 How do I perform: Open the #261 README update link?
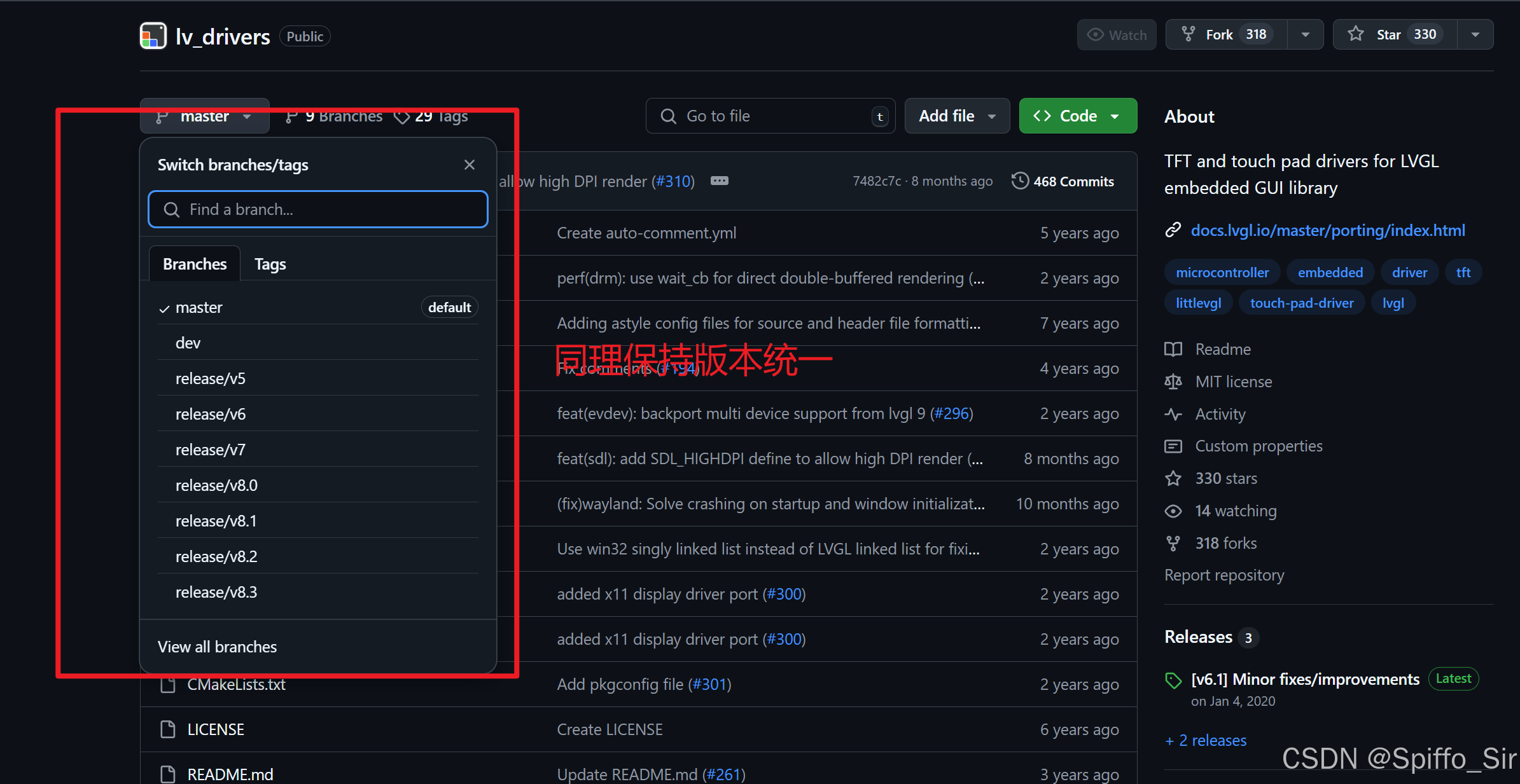(724, 774)
